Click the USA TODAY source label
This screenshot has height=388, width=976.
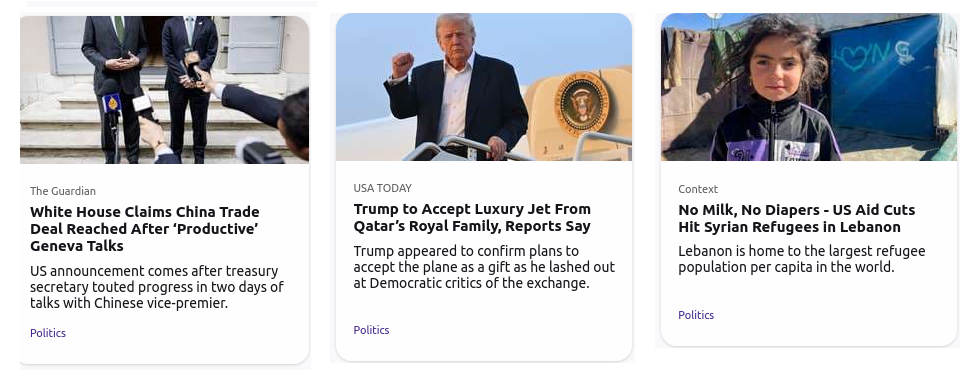click(383, 188)
